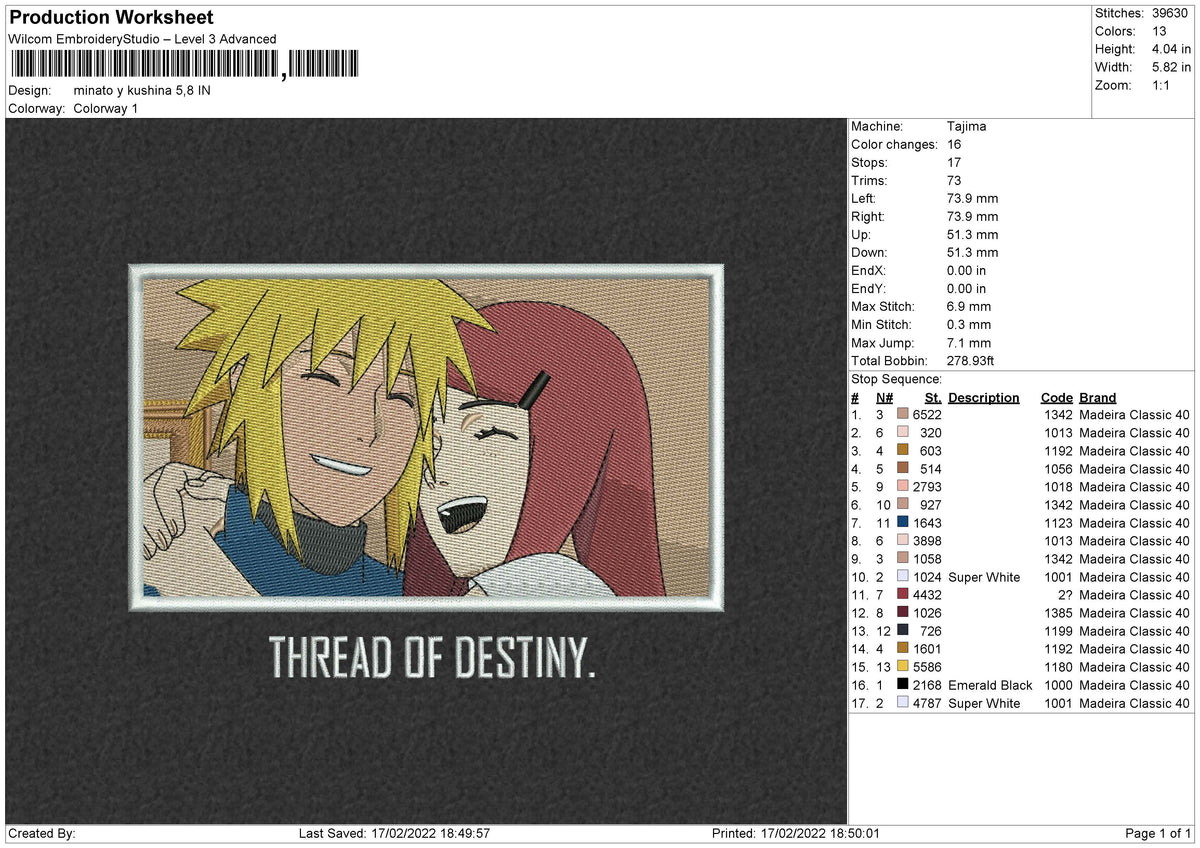Screen dimensions: 1200x848
Task: Click the EndX value '0.00 in'
Action: tap(966, 270)
